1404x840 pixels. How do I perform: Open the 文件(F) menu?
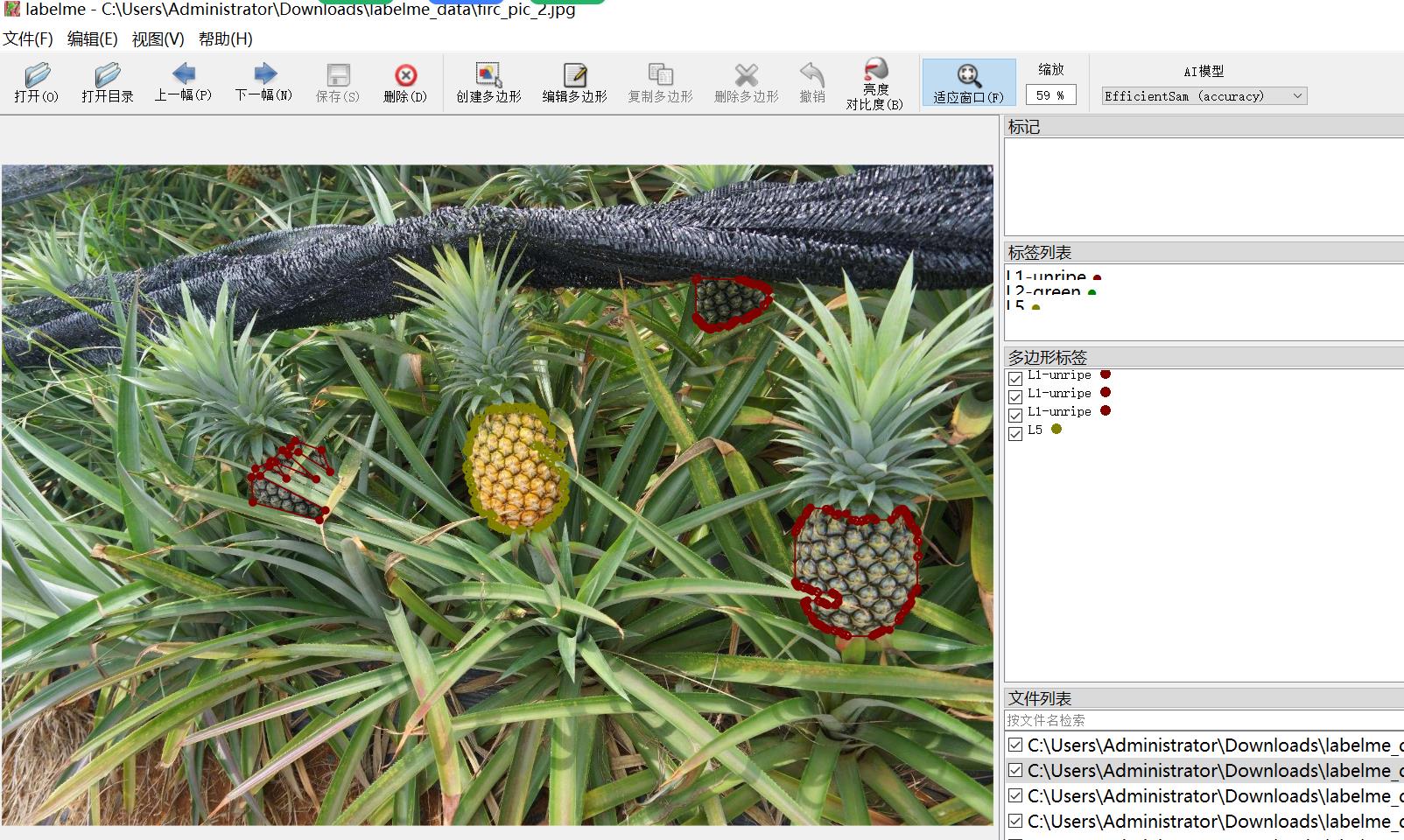[28, 38]
